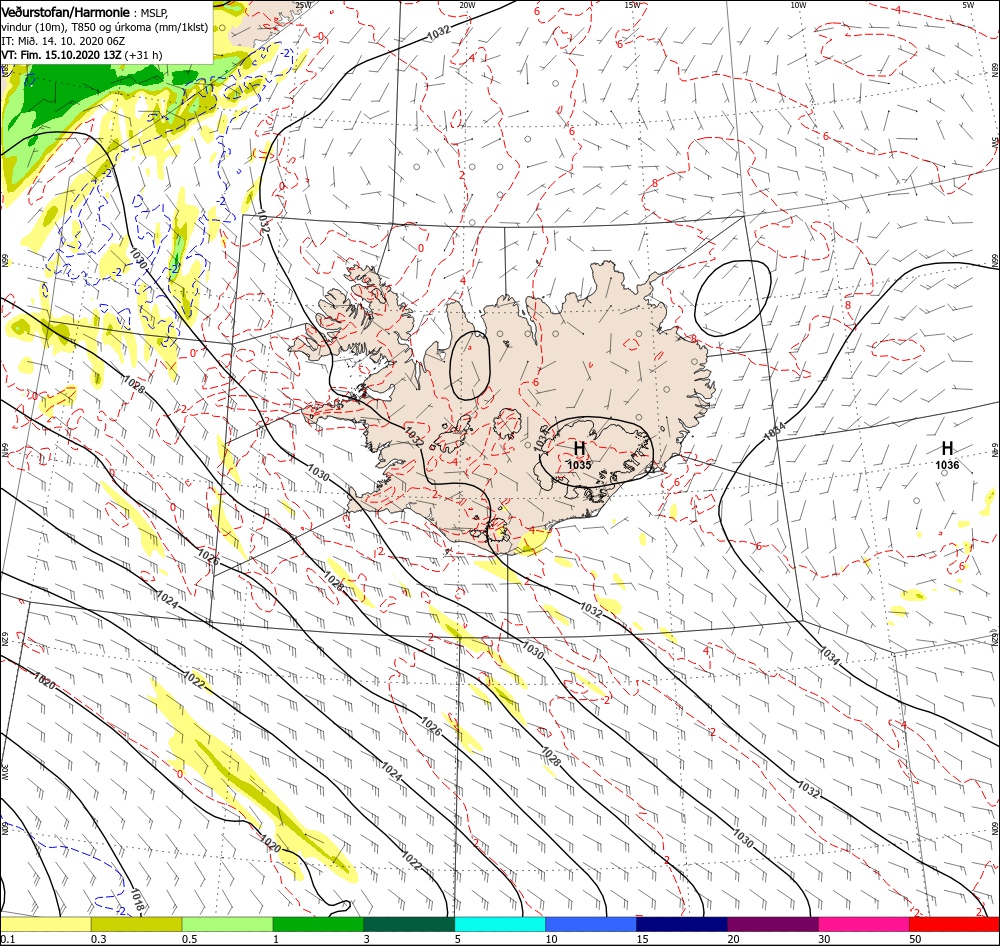
Task: Click the legend value 0.3
Action: coord(98,939)
